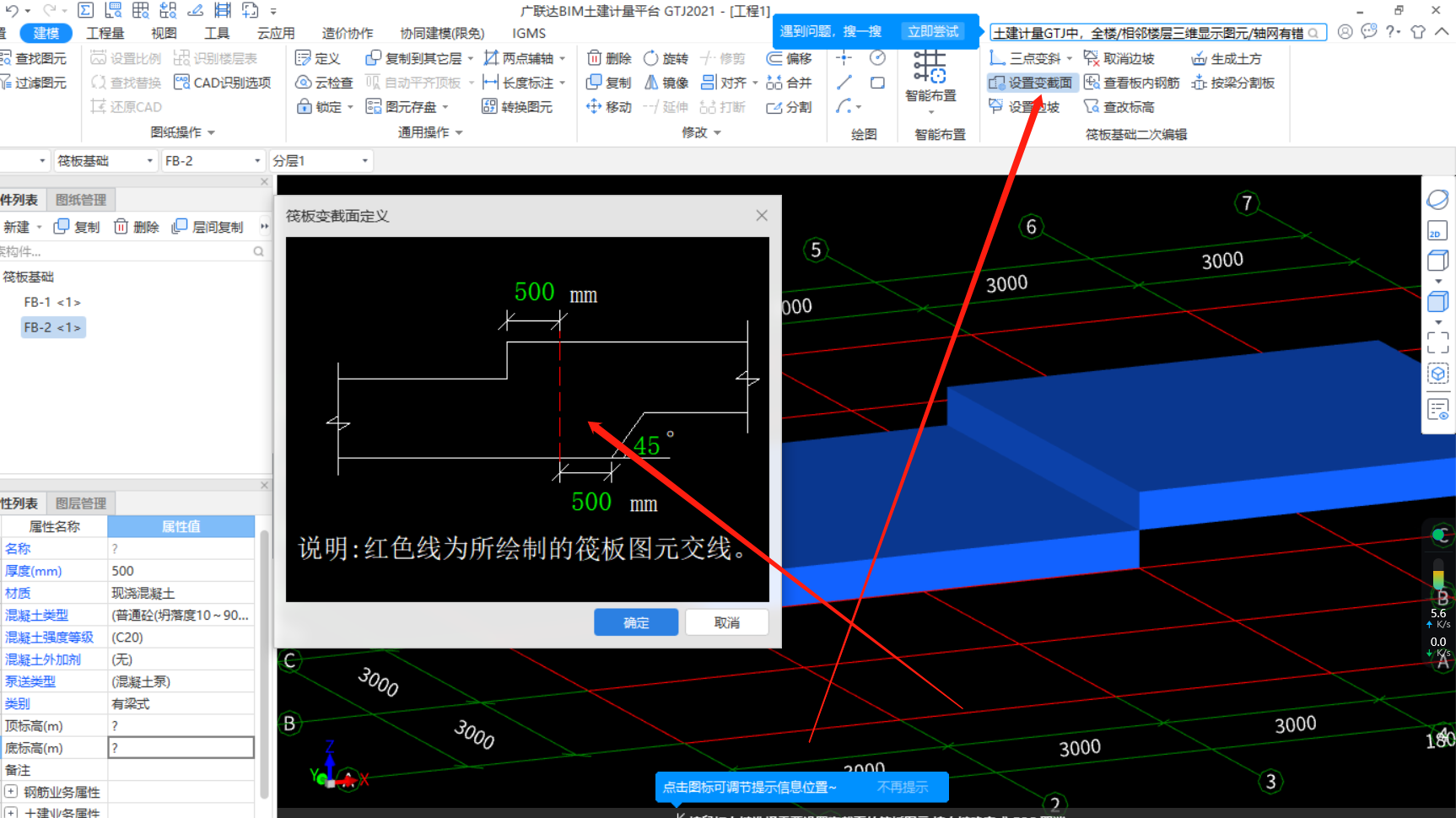The width and height of the screenshot is (1456, 818).
Task: Open CAD识别选项
Action: [223, 83]
